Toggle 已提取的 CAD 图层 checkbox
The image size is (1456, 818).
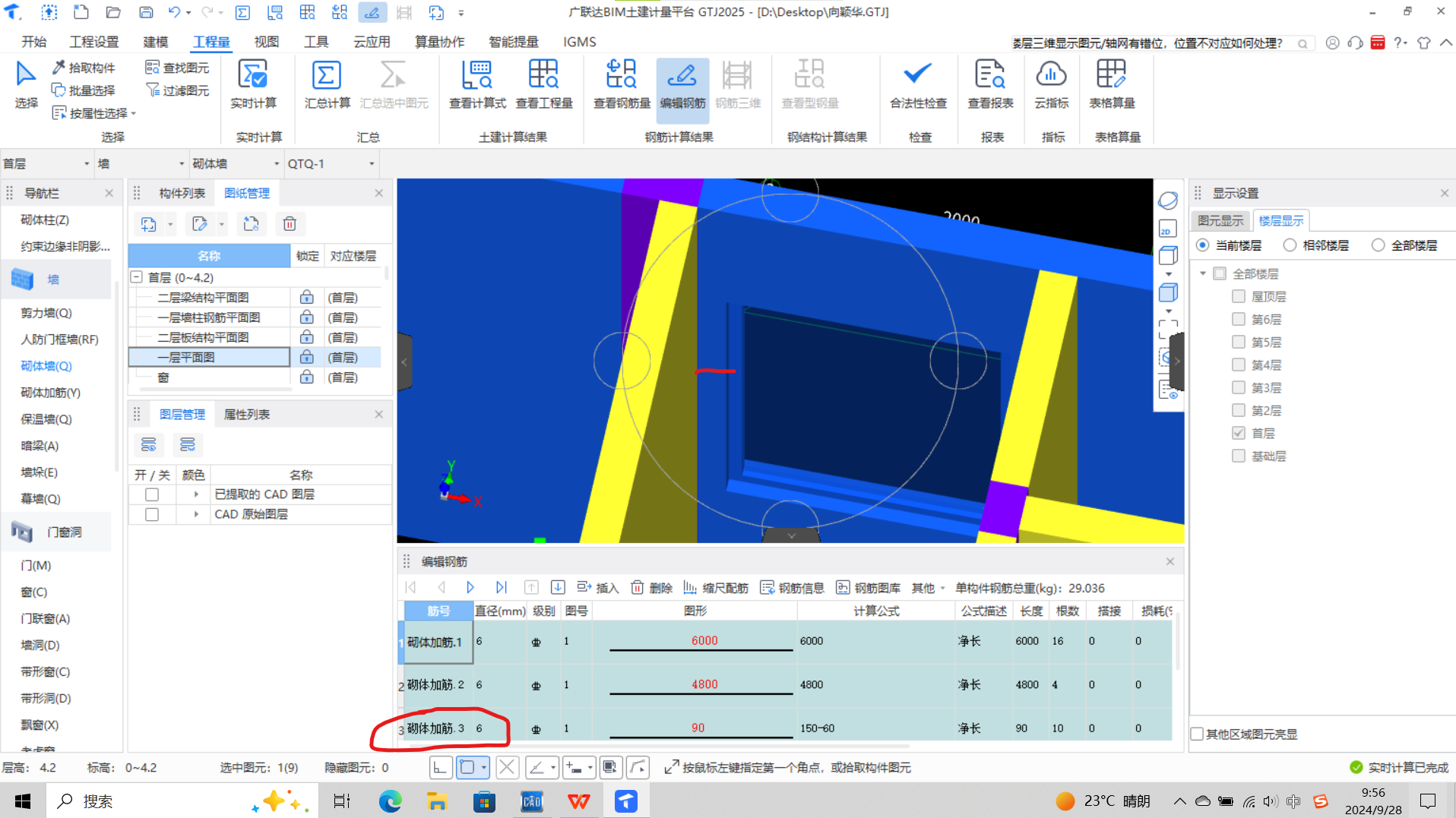point(152,494)
